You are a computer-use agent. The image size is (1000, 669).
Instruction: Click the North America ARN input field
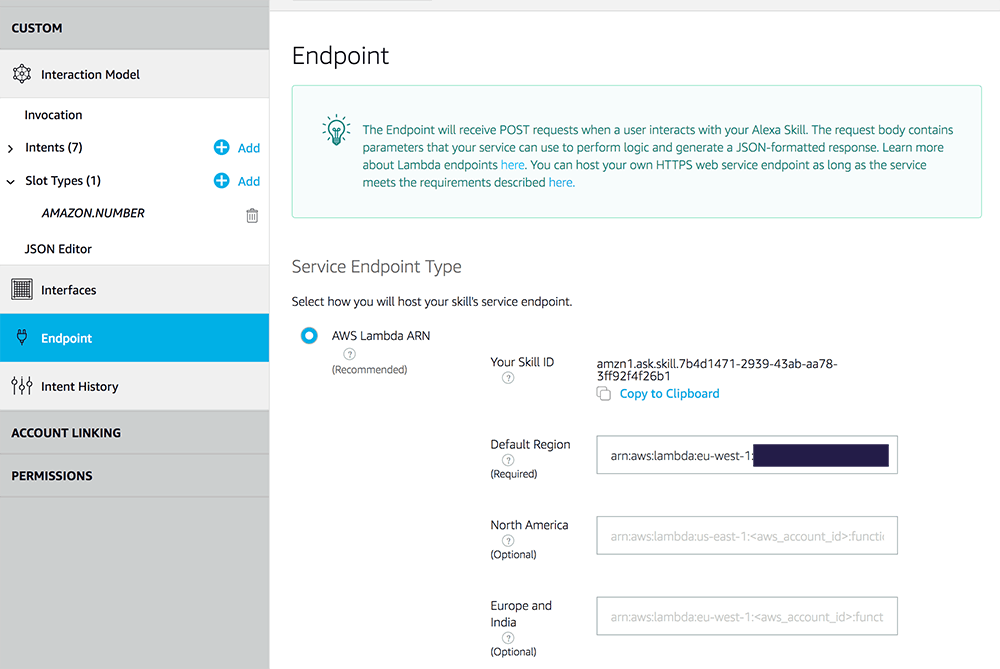click(747, 536)
